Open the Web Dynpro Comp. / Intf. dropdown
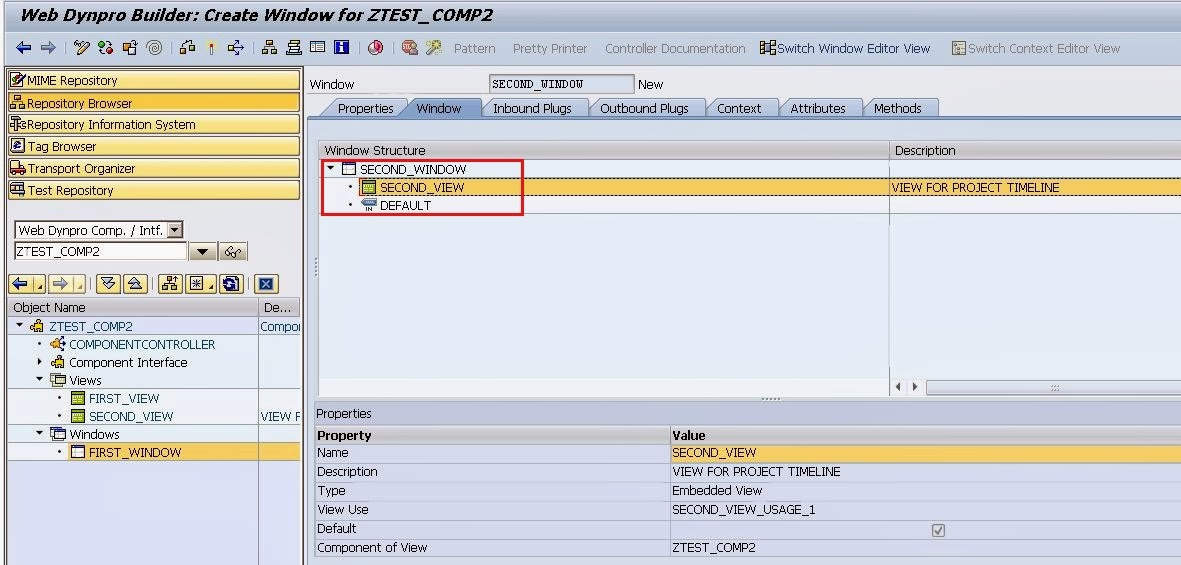The width and height of the screenshot is (1181, 565). tap(175, 231)
